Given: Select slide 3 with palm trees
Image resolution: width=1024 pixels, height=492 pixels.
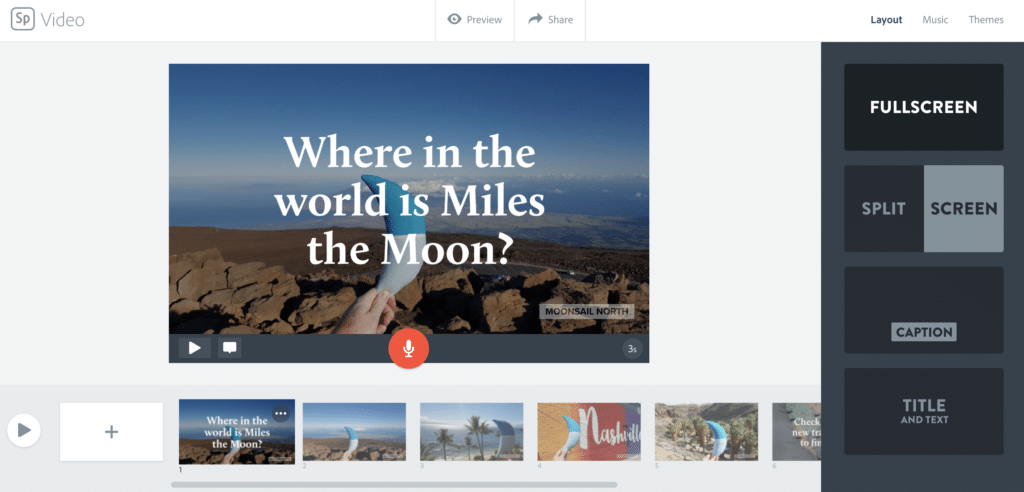Looking at the screenshot, I should click(x=472, y=431).
